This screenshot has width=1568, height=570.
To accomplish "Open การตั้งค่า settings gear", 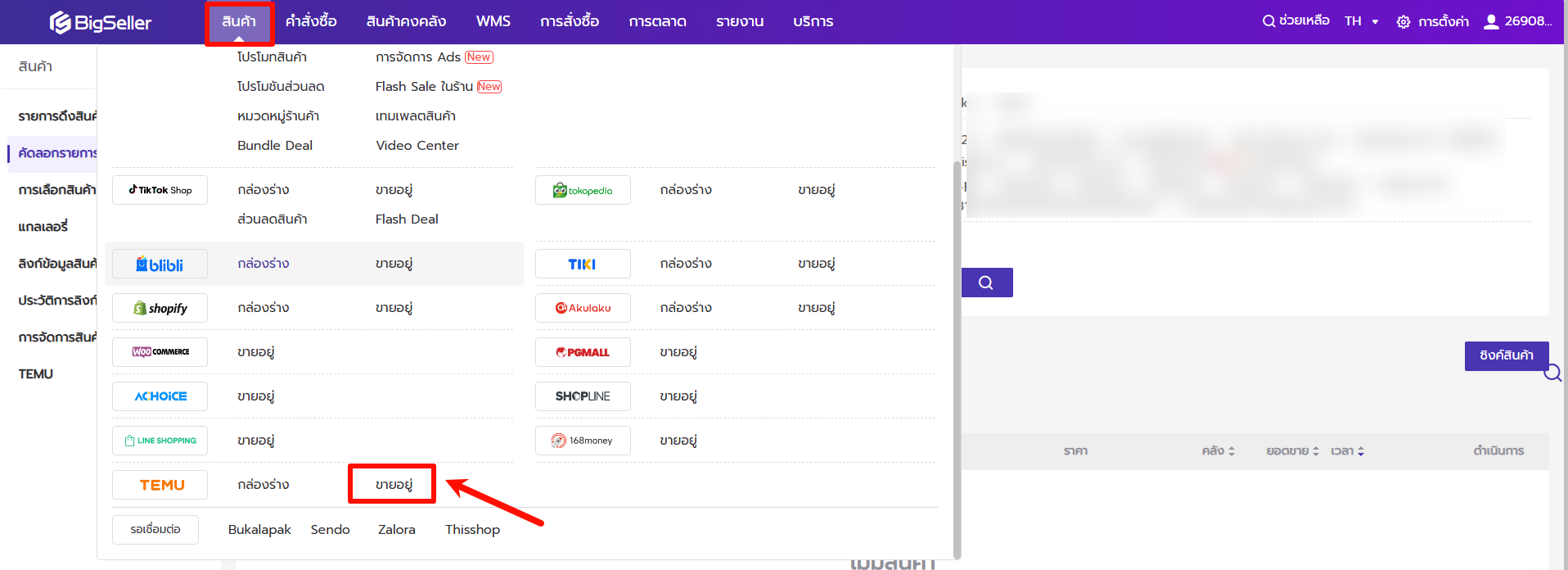I will point(1432,22).
